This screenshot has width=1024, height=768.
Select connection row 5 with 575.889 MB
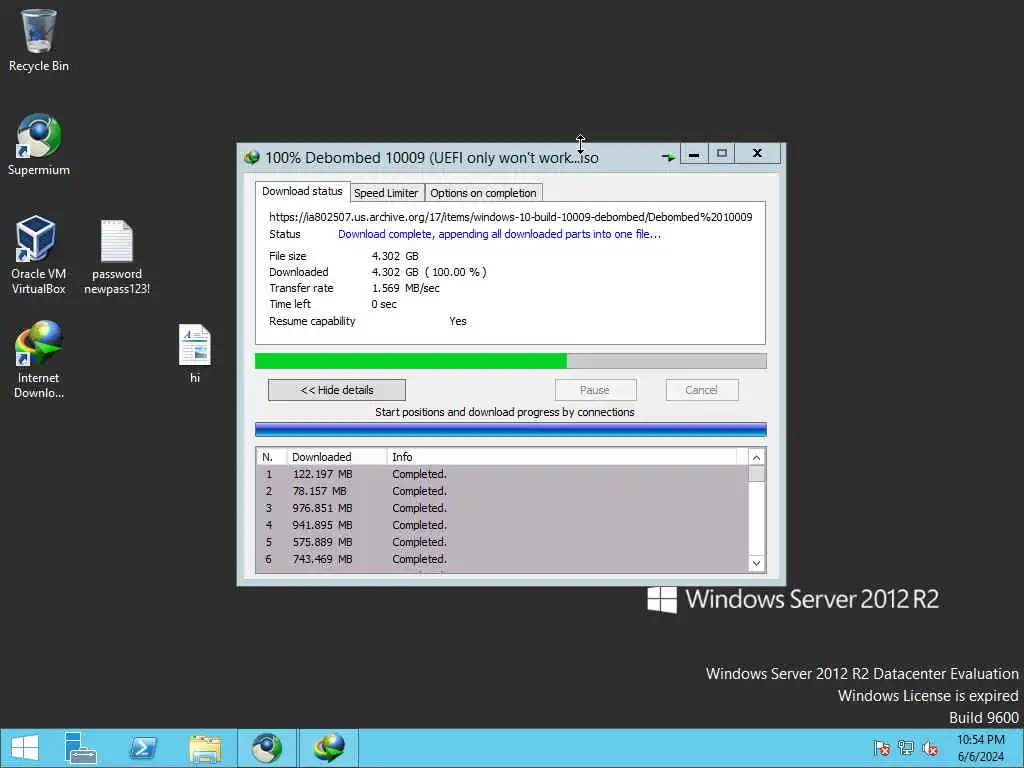click(502, 542)
